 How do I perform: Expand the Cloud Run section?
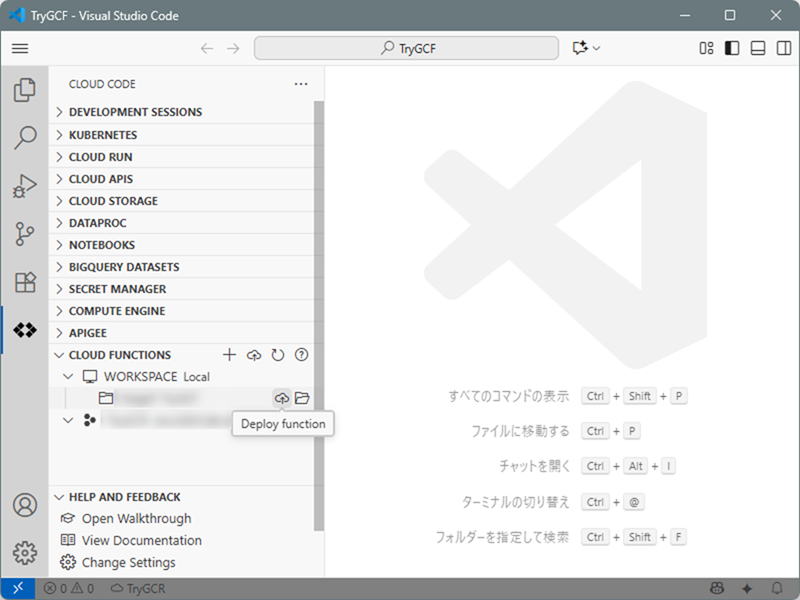point(181,157)
